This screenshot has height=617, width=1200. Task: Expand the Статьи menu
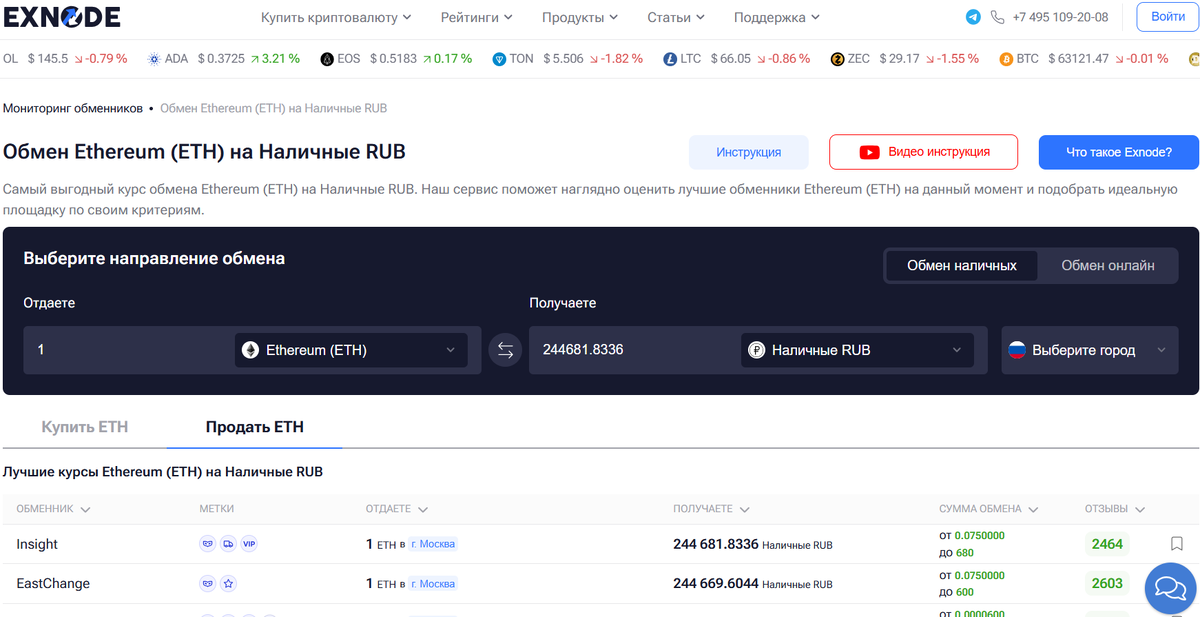[676, 17]
